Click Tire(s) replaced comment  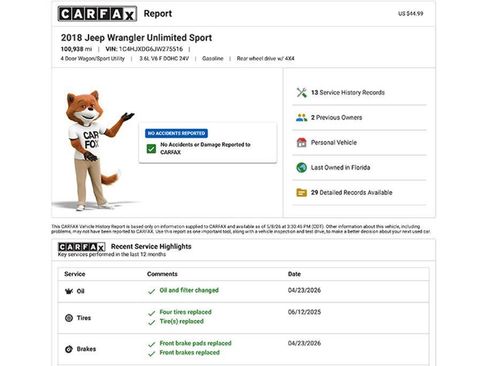(181, 321)
